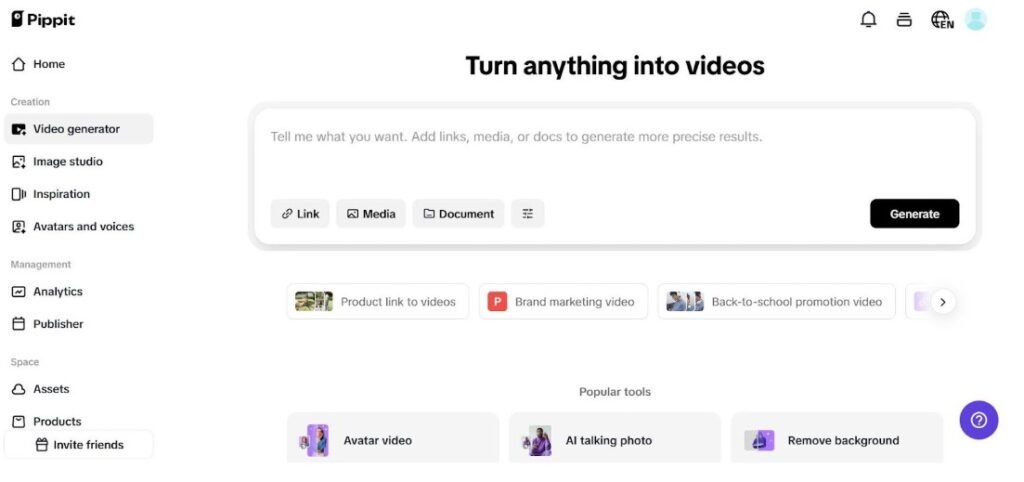Screen dimensions: 1024x482
Task: Select Video generator in the sidebar
Action: tap(76, 129)
